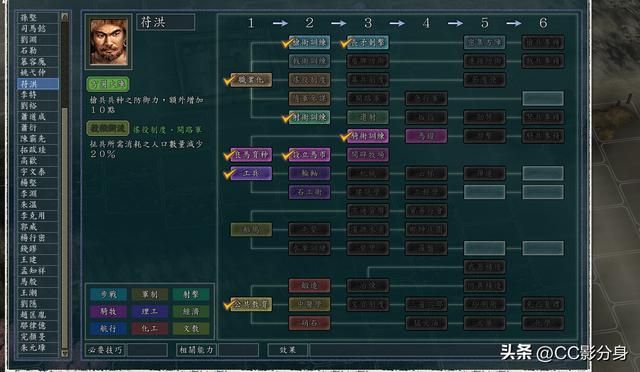
Task: Select the 石工術 tech node
Action: coord(309,192)
